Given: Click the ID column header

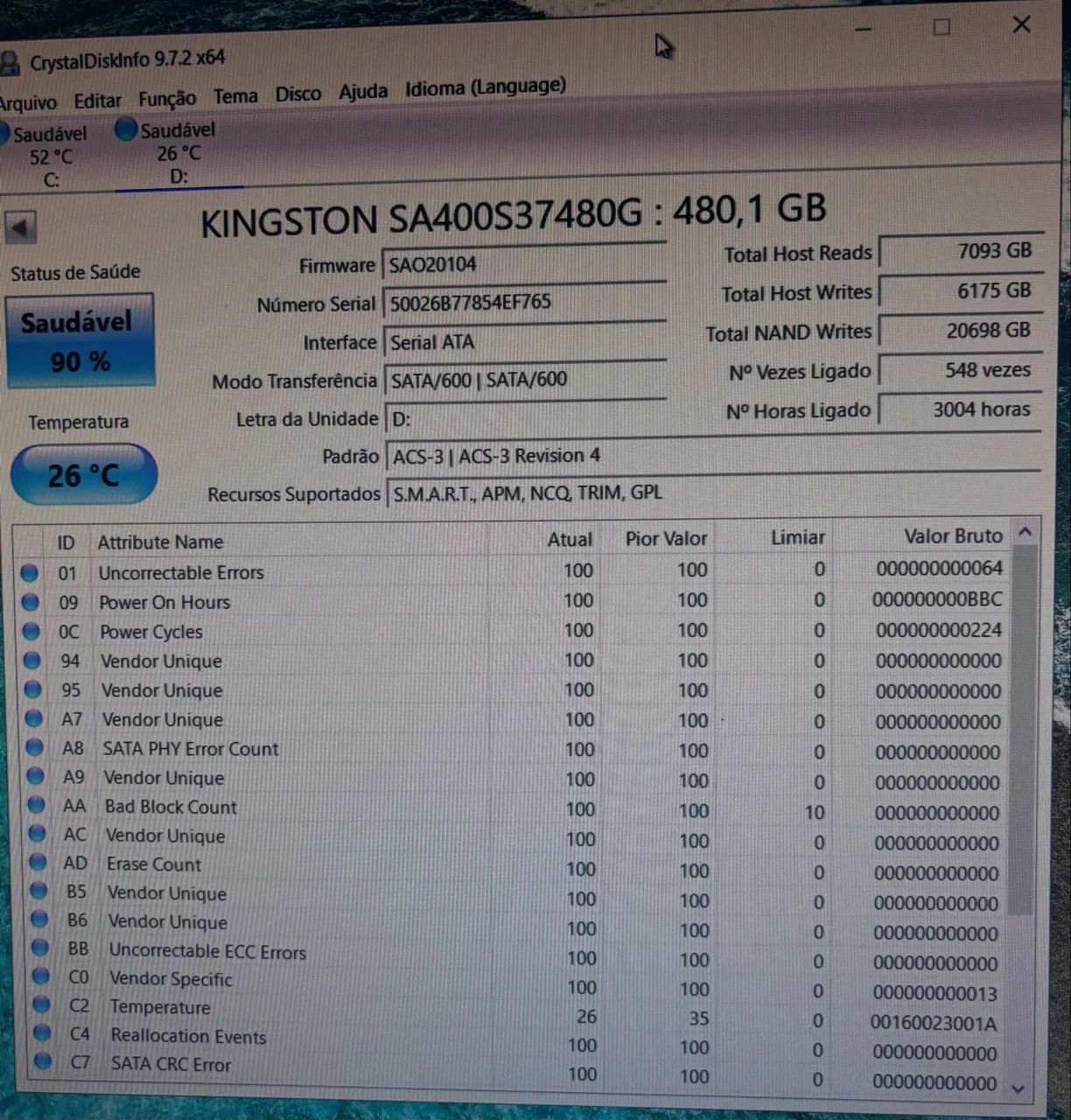Looking at the screenshot, I should (x=66, y=542).
